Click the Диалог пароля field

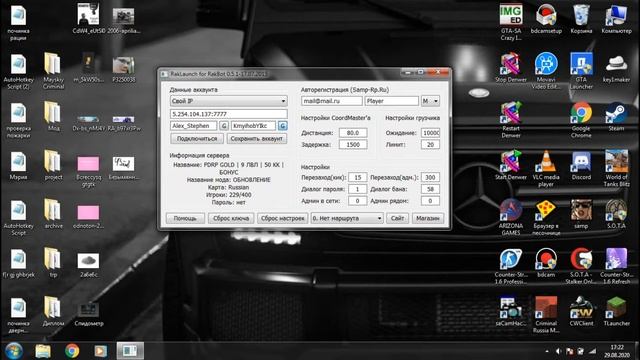click(358, 189)
